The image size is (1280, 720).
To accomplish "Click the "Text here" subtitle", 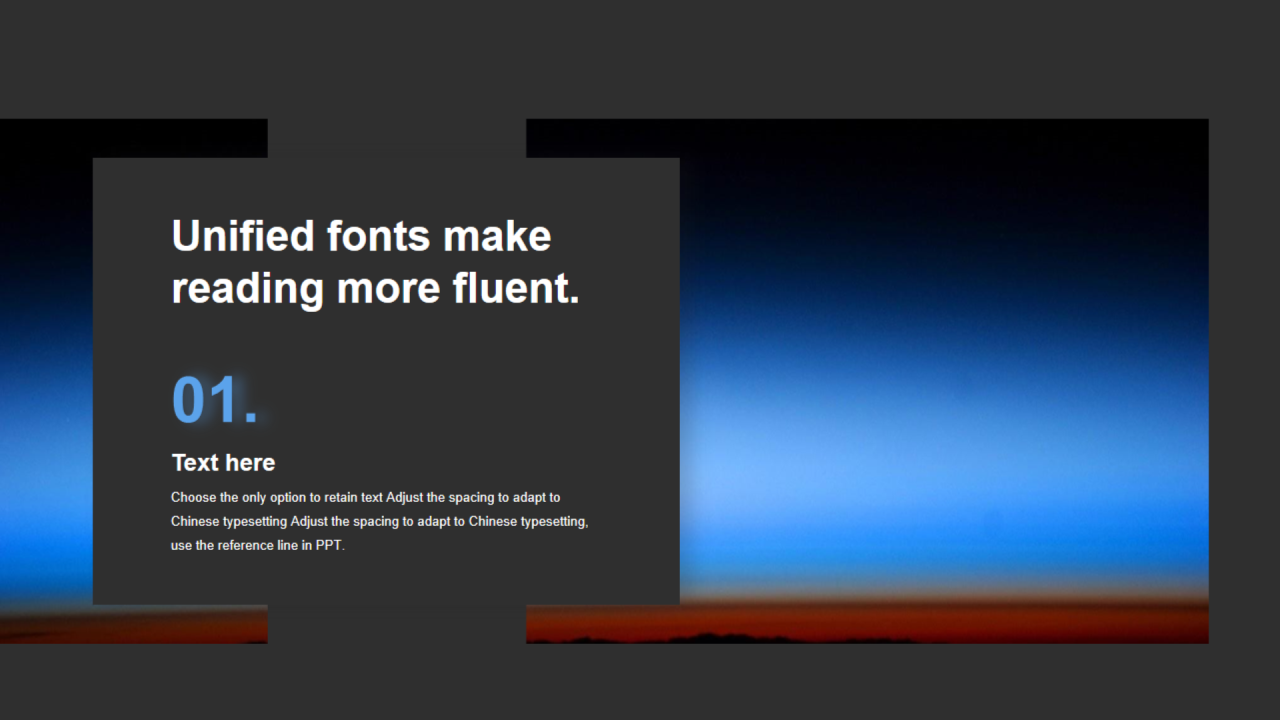I will [223, 463].
